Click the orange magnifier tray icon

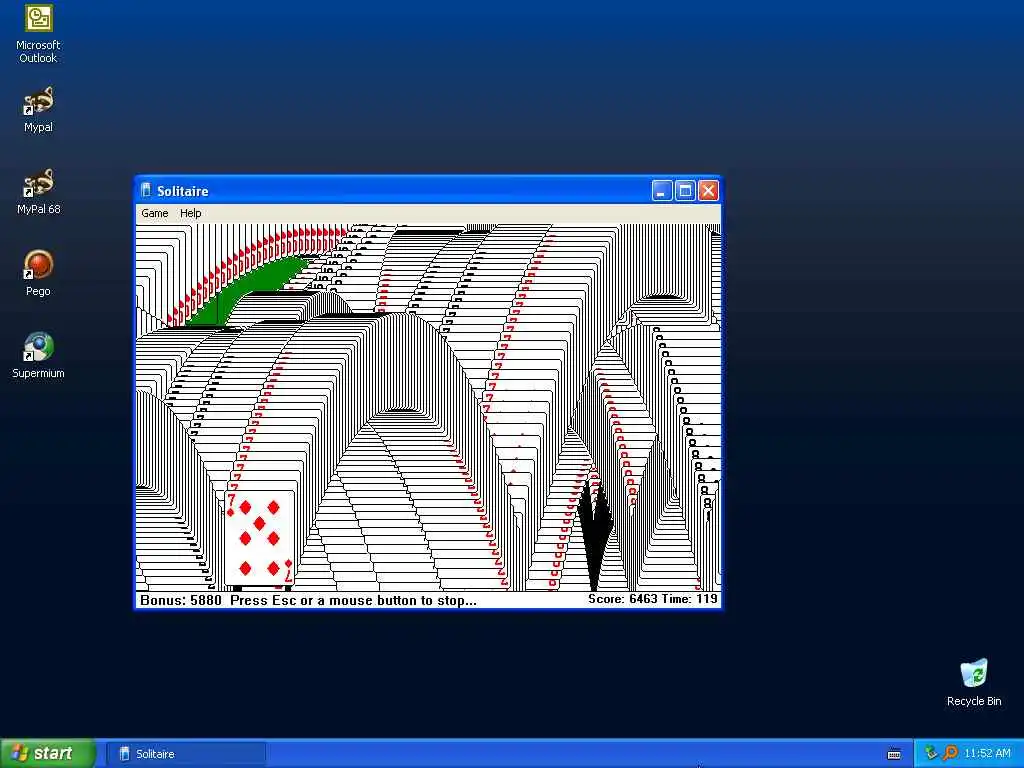950,753
